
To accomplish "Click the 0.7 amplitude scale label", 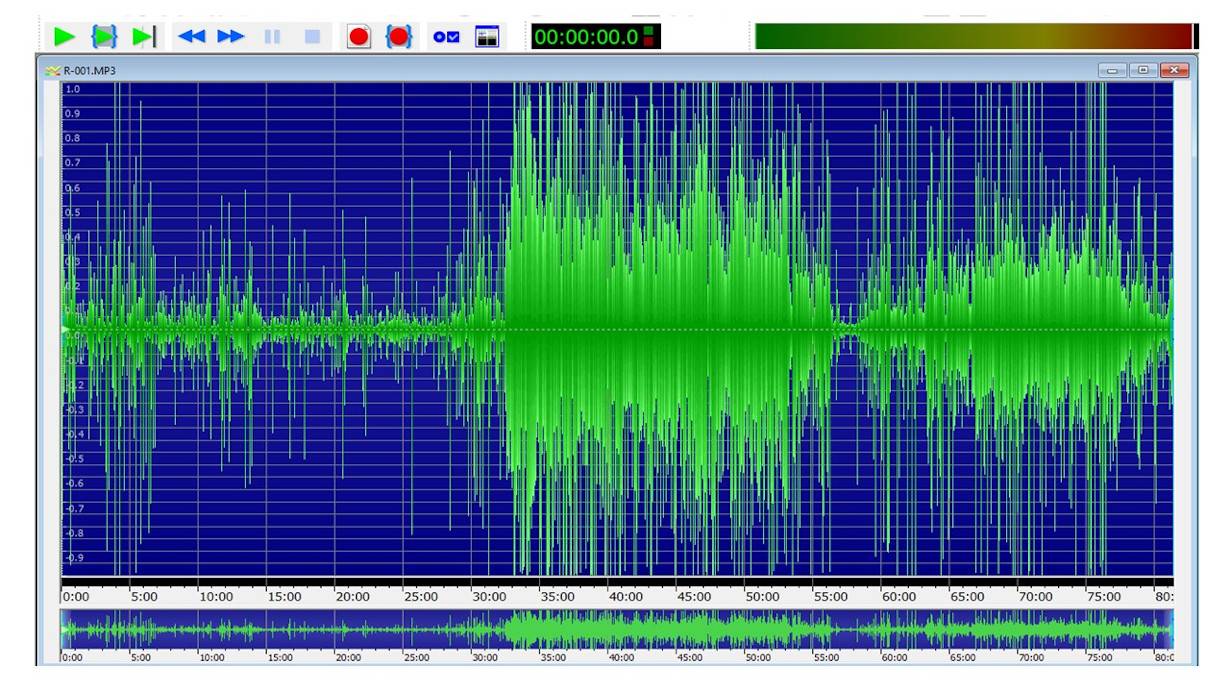I will pos(72,163).
